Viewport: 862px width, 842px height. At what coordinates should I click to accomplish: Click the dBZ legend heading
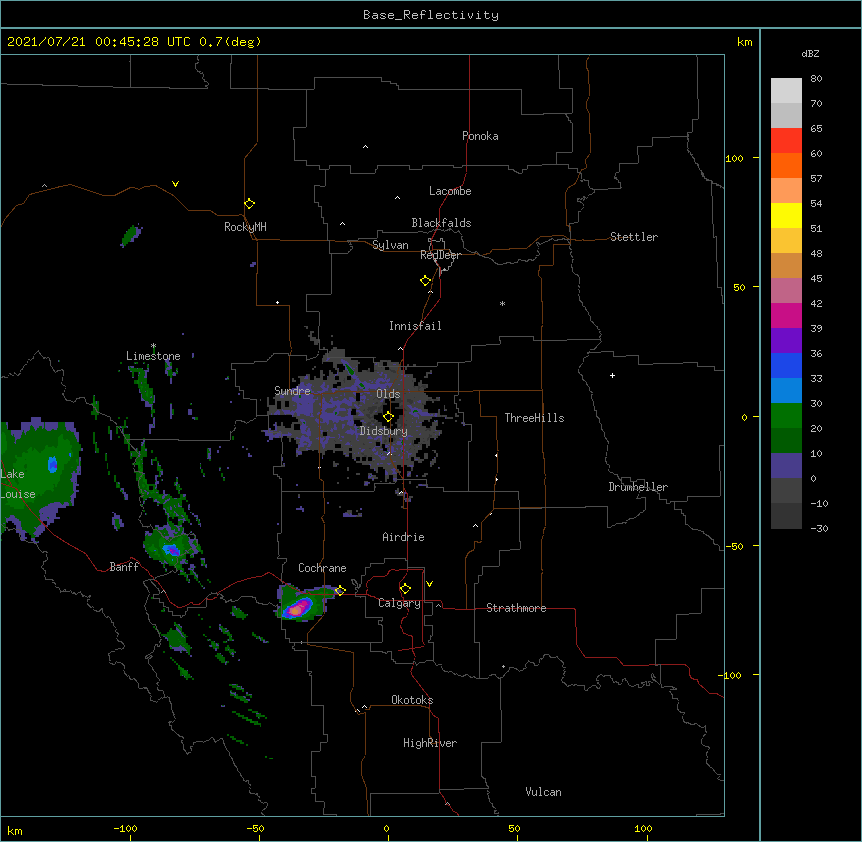click(x=810, y=54)
